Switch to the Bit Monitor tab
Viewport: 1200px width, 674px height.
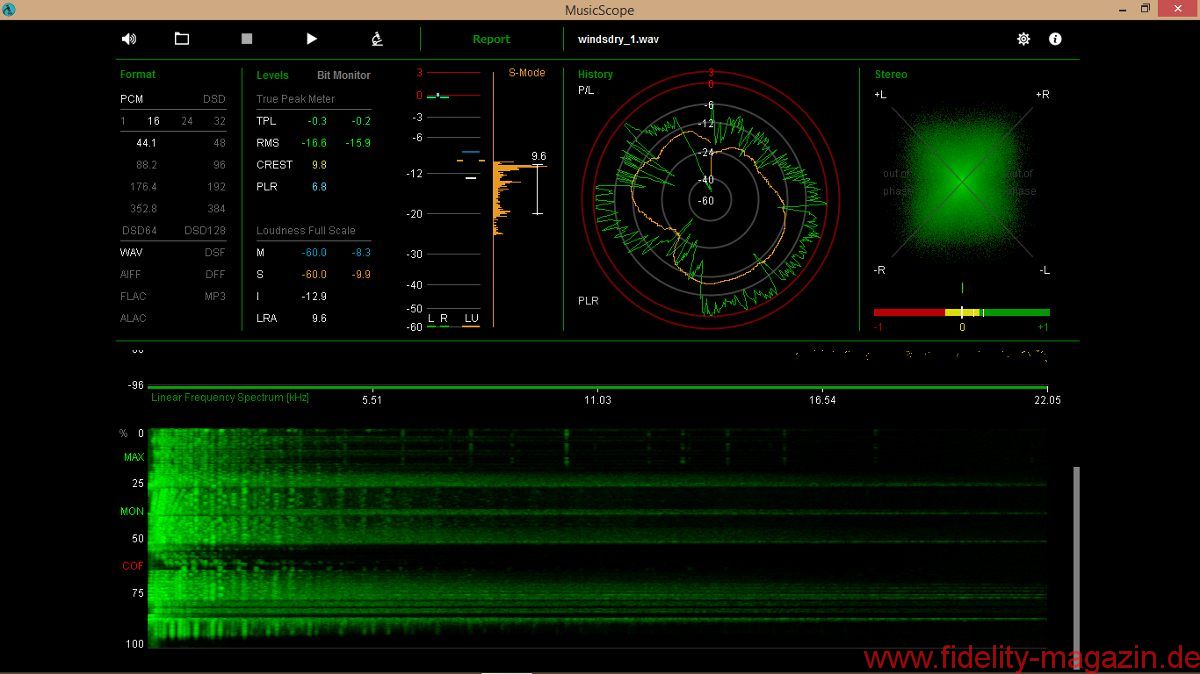coord(343,75)
